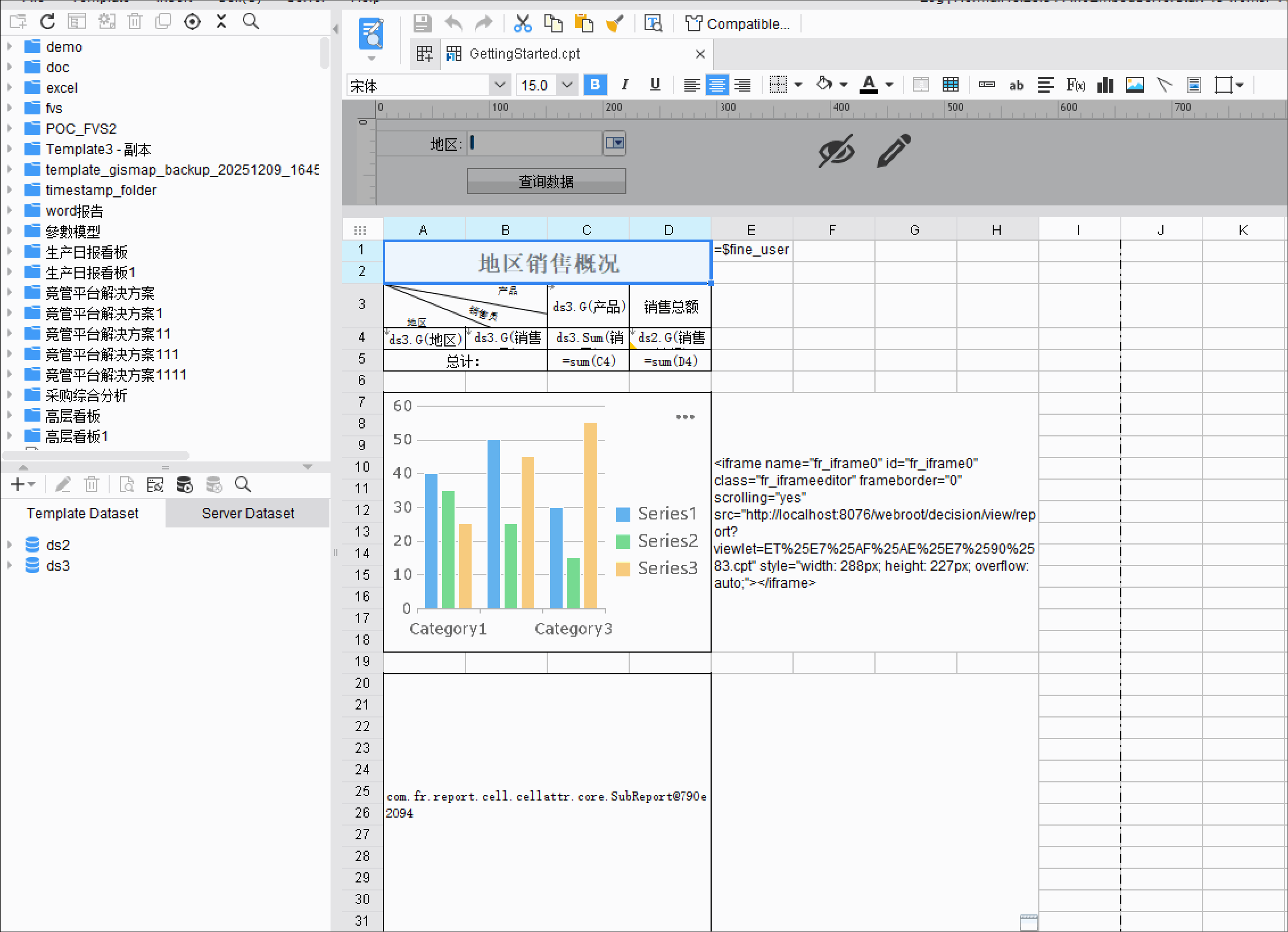Center-align the cell text
1288x932 pixels.
point(717,85)
